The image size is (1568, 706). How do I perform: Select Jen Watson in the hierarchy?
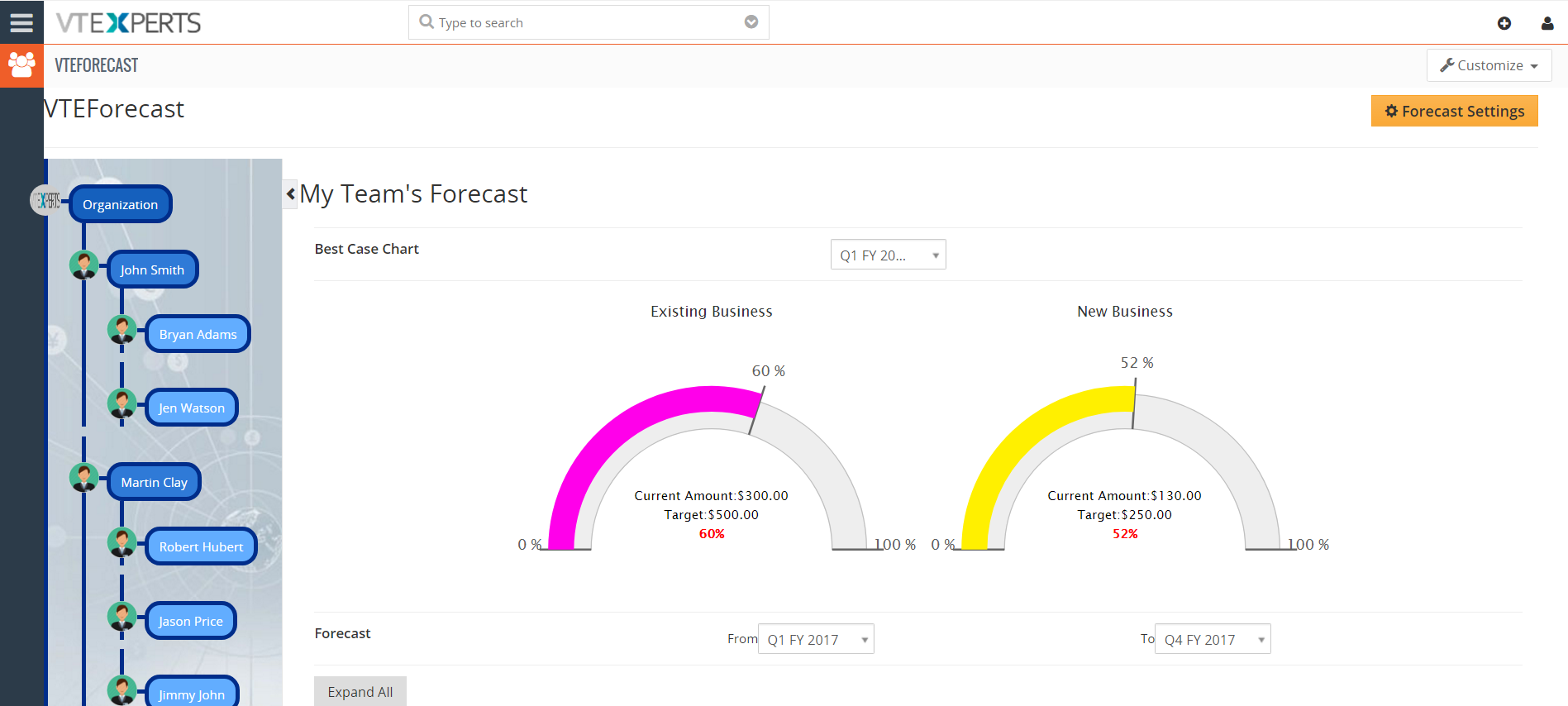click(x=191, y=408)
